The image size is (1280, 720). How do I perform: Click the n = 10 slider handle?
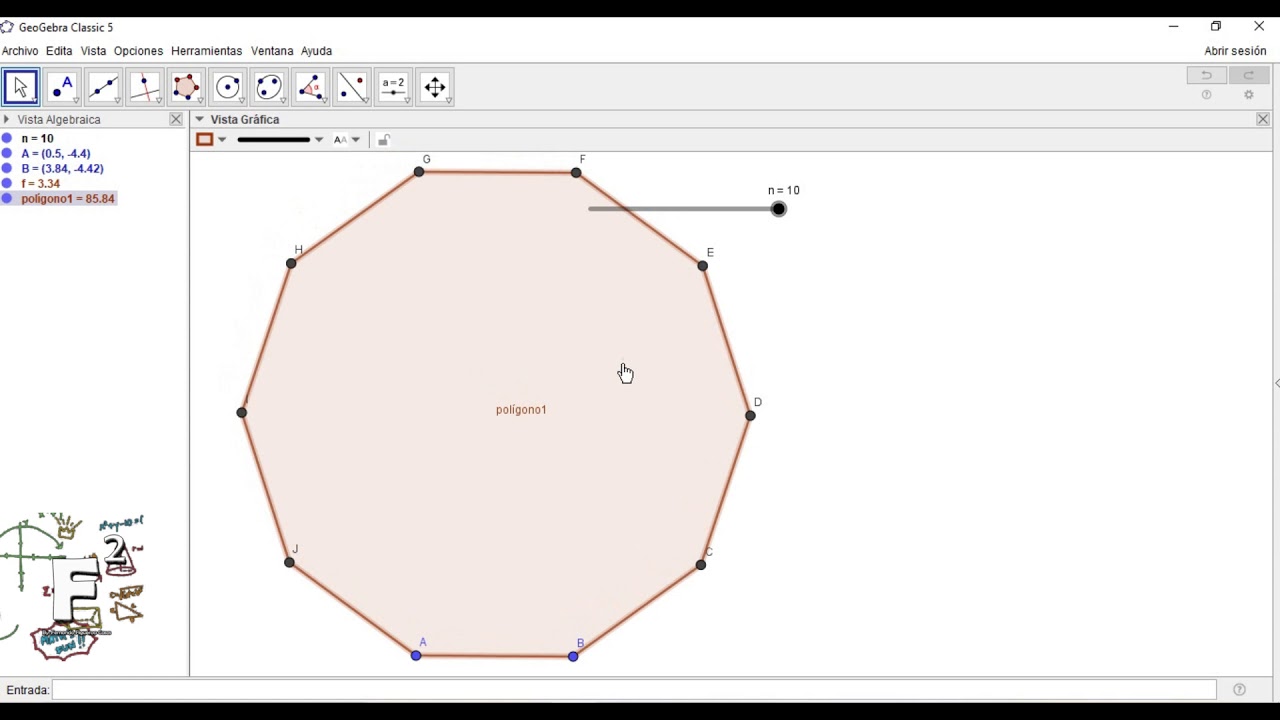779,209
